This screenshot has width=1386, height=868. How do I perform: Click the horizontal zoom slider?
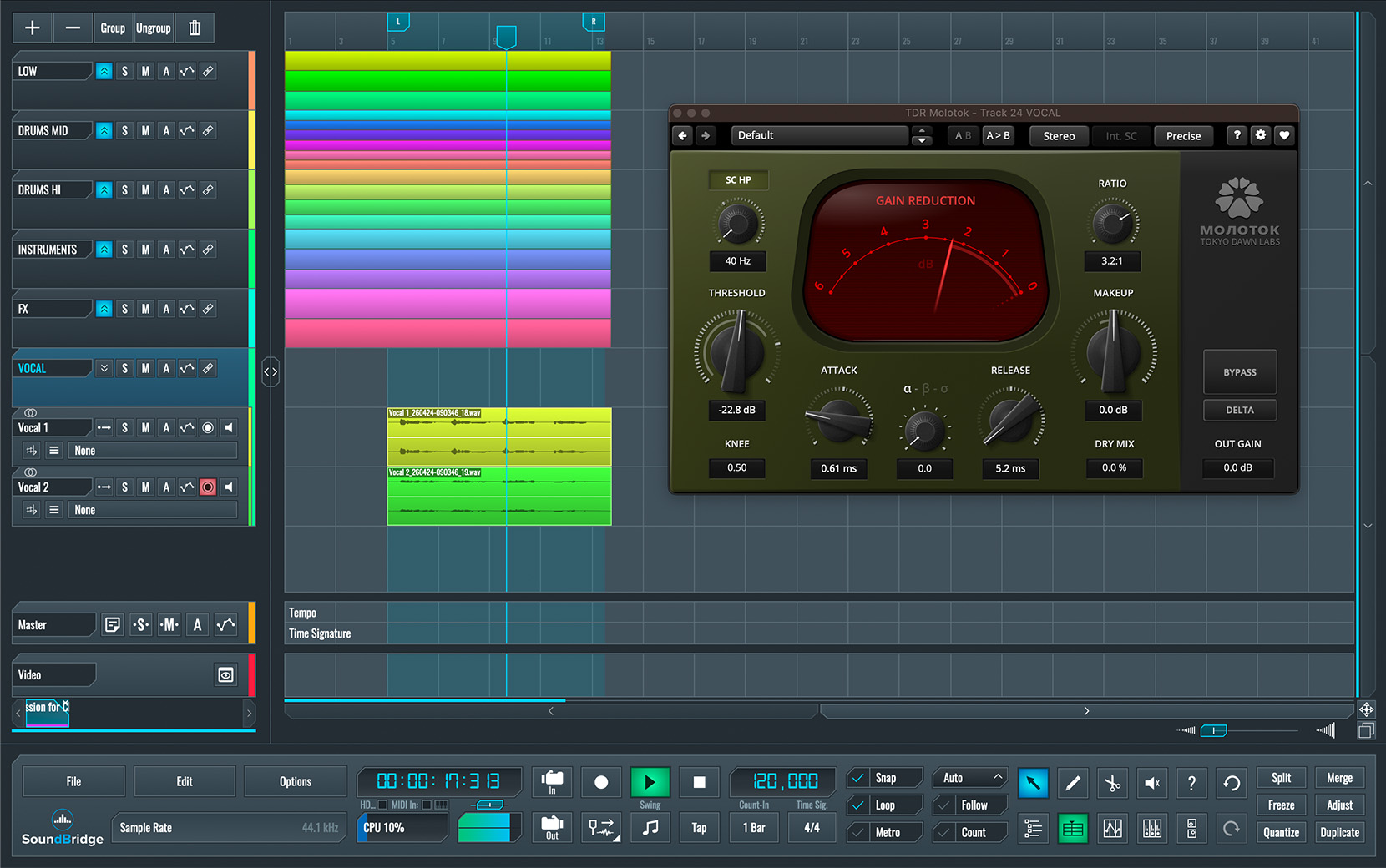(x=1213, y=731)
